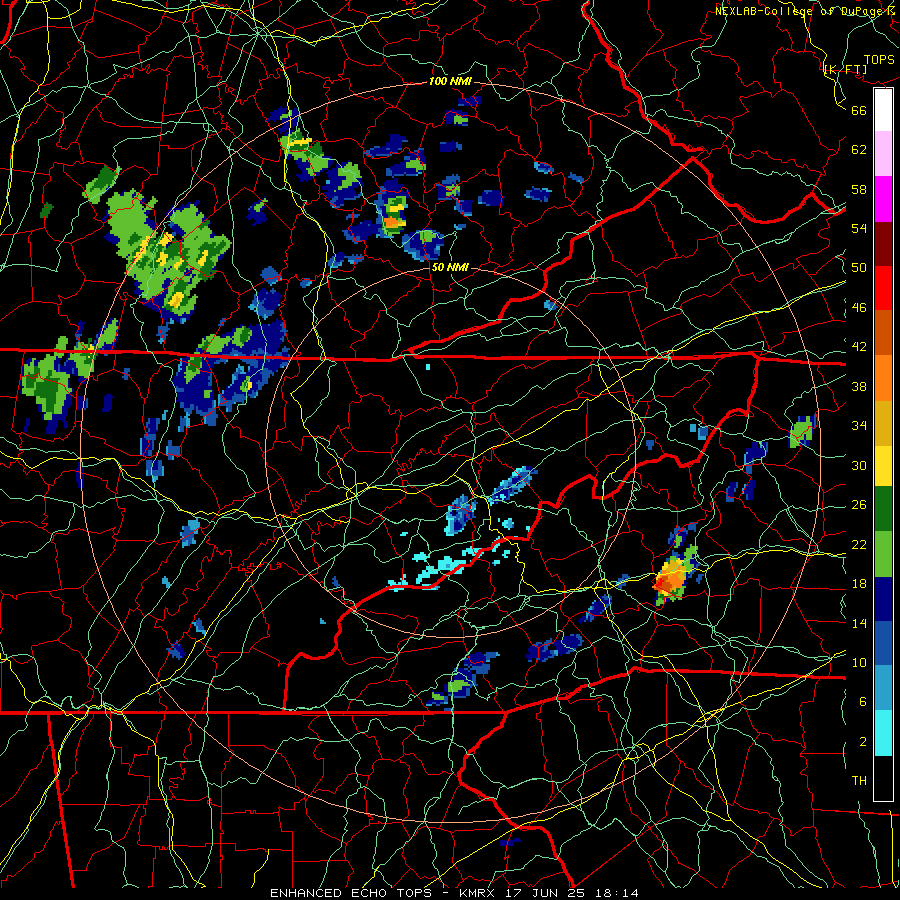This screenshot has width=900, height=900.
Task: Click the '58' legend value
Action: (859, 189)
